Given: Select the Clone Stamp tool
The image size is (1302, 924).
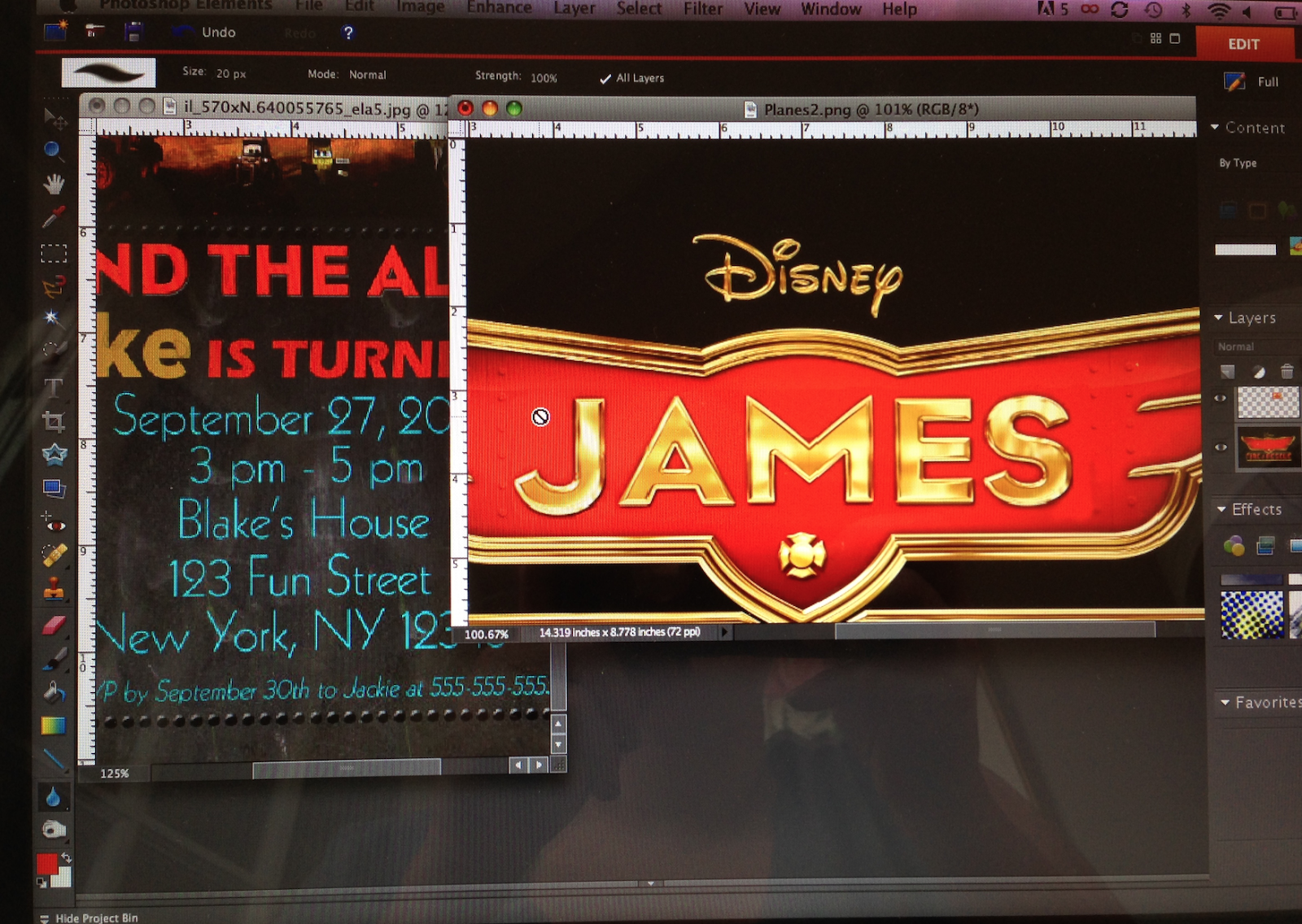Looking at the screenshot, I should 54,588.
